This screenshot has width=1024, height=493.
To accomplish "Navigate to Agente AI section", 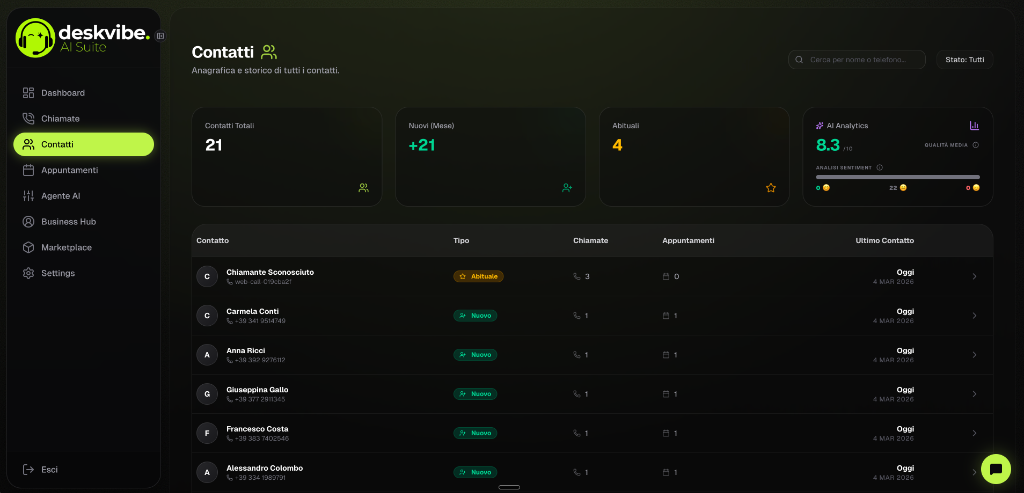I will pyautogui.click(x=60, y=196).
